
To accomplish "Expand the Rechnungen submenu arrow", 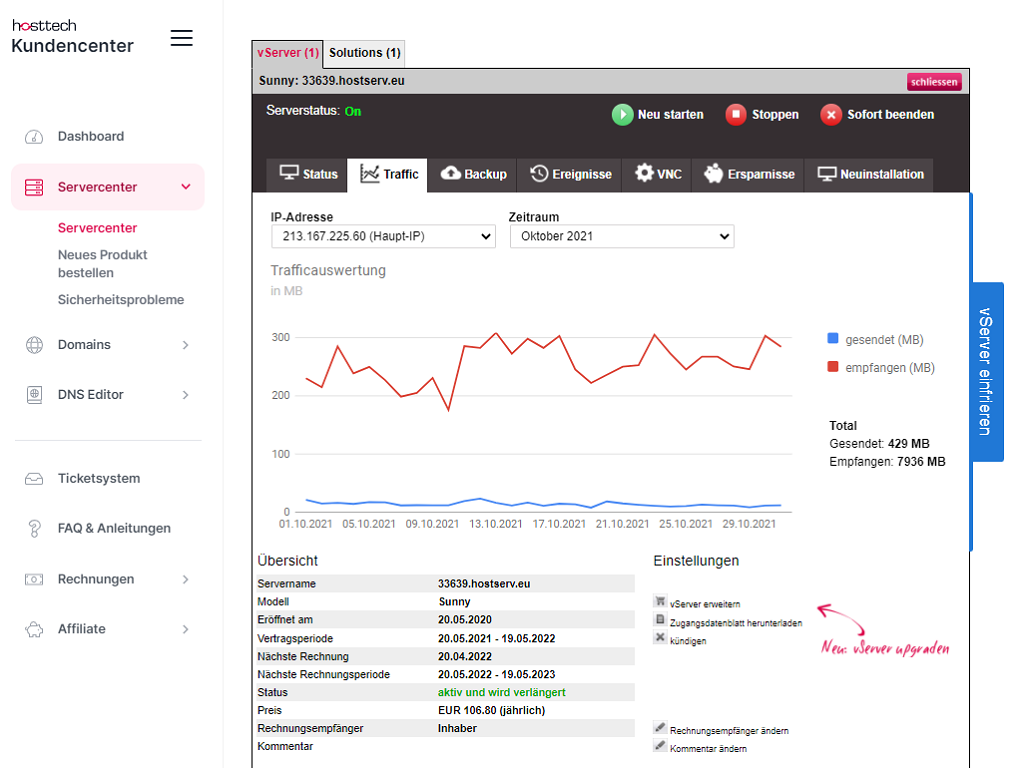I will tap(185, 579).
